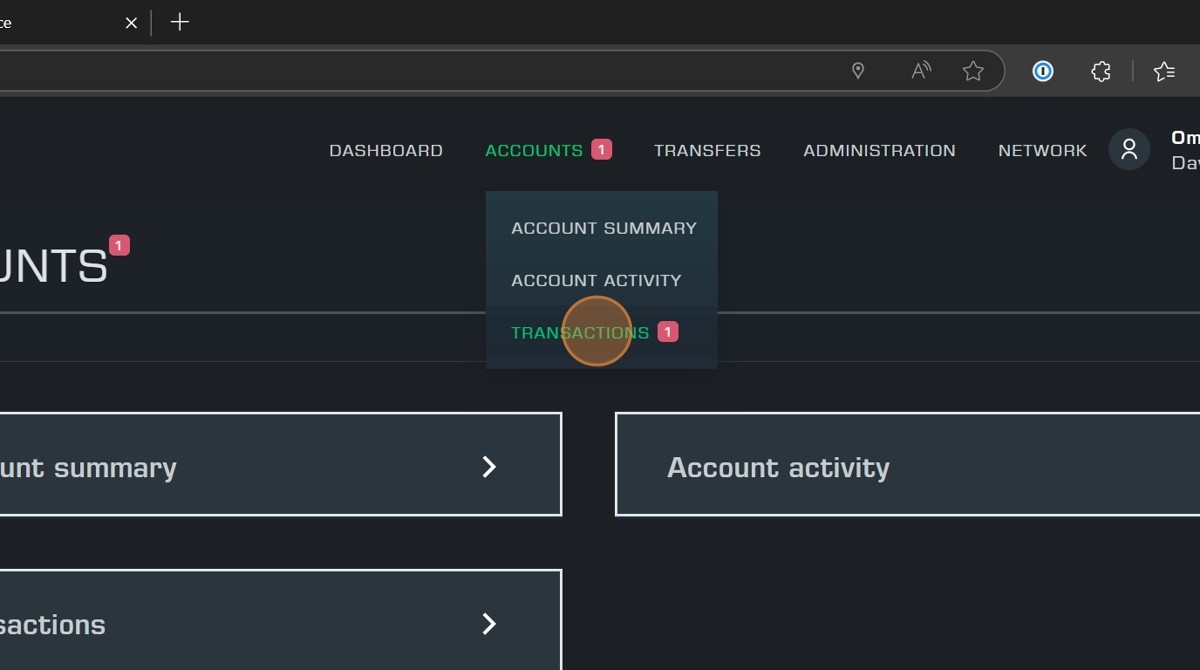Screen dimensions: 1200x670
Task: Click the location pin icon in address bar
Action: (x=857, y=71)
